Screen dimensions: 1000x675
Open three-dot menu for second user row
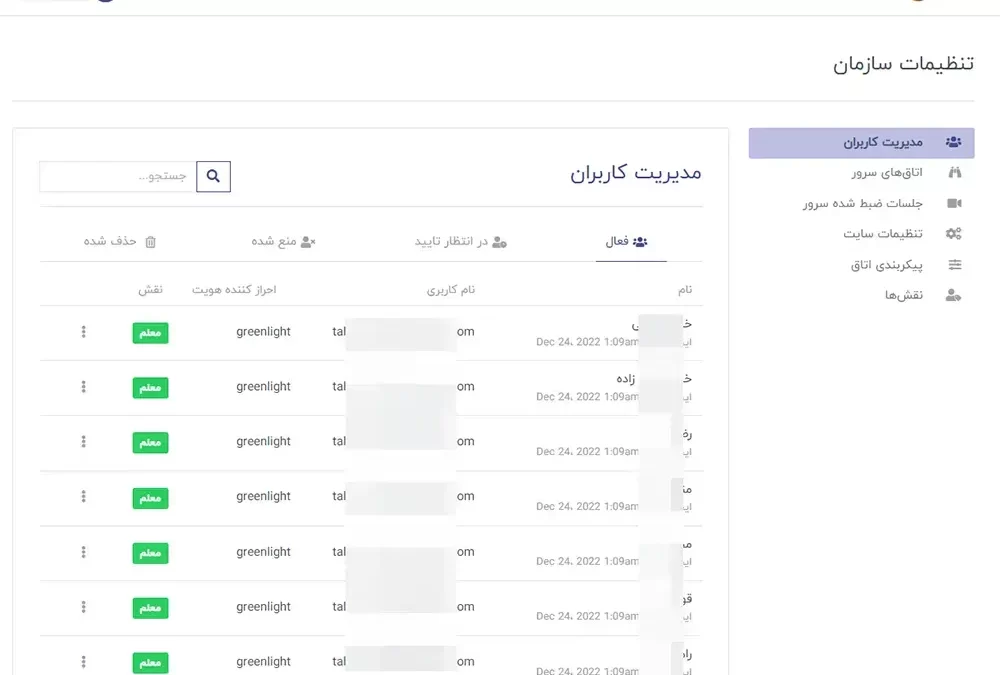click(x=84, y=387)
